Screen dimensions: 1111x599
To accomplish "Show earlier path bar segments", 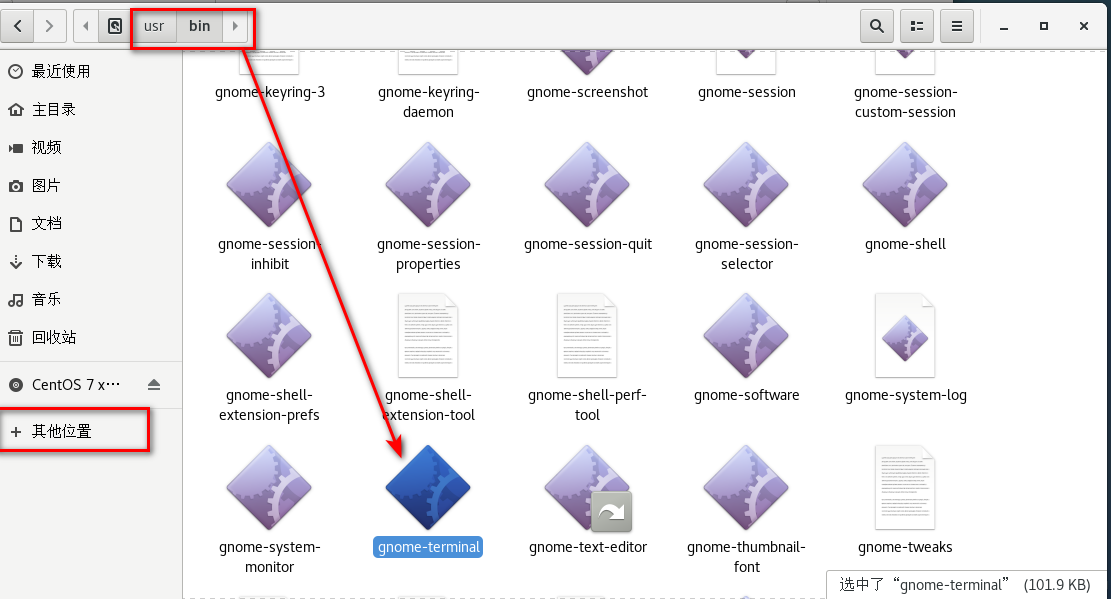I will point(86,26).
